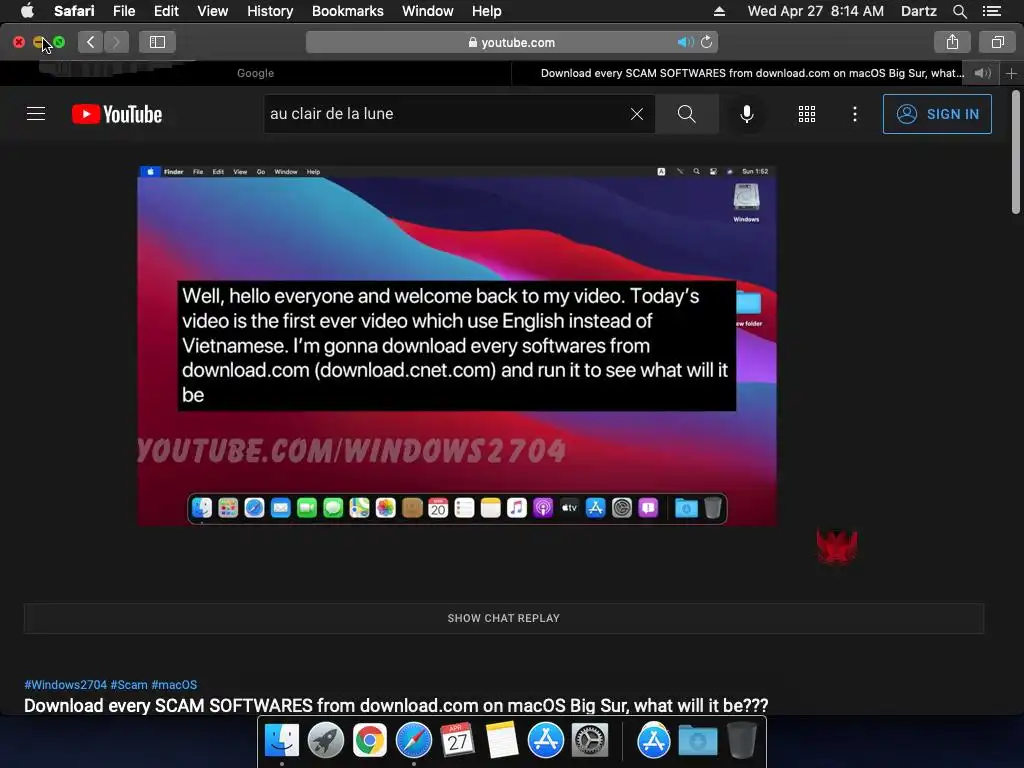Open the #Windows2704 hashtag
1024x768 pixels.
65,684
